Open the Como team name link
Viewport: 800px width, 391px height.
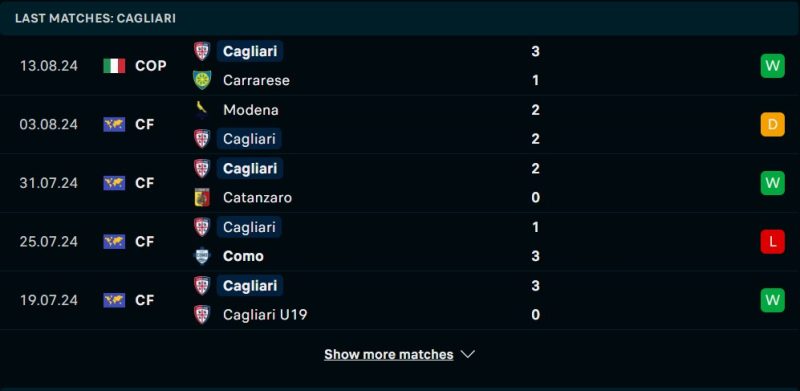tap(243, 256)
